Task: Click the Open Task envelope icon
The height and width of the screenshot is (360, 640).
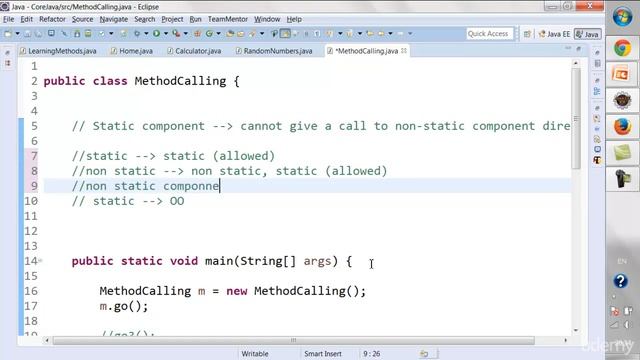Action: tap(240, 33)
